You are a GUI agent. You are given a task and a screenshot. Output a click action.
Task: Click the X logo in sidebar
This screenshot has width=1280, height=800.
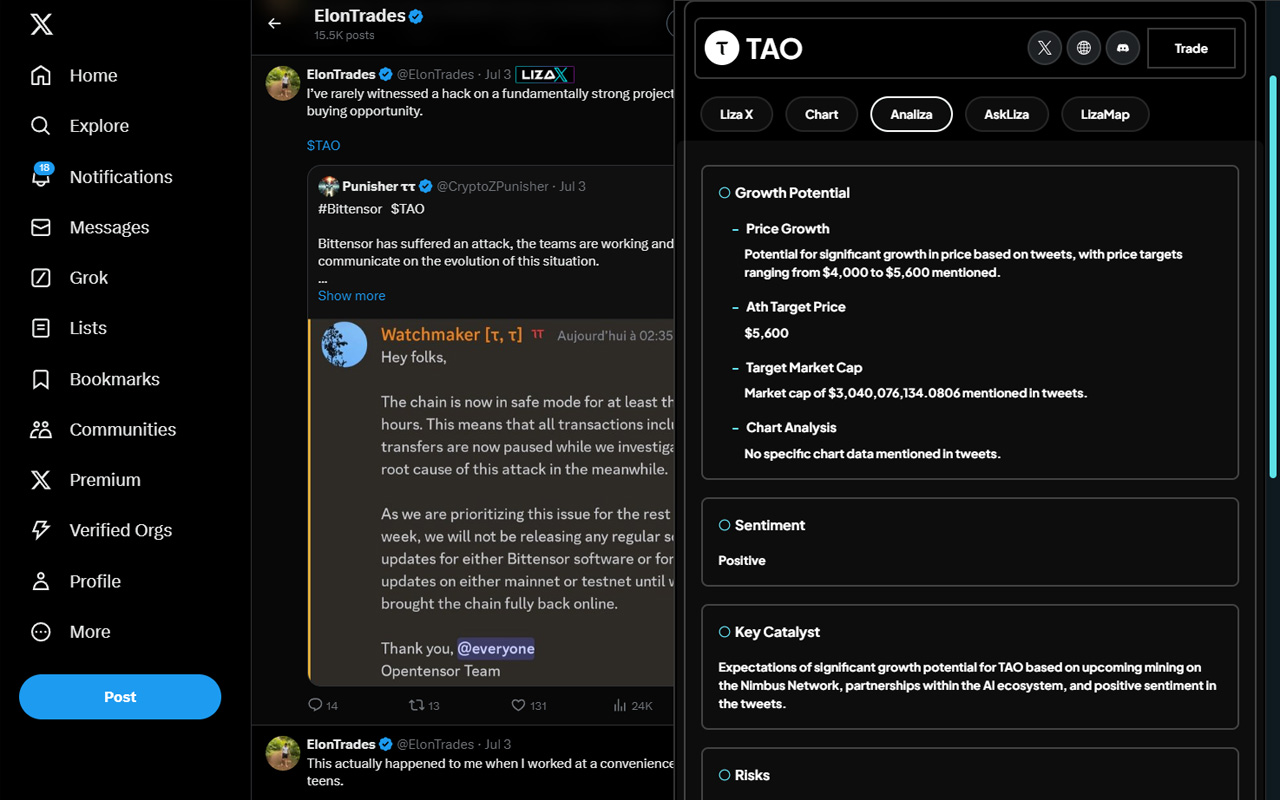pos(42,24)
